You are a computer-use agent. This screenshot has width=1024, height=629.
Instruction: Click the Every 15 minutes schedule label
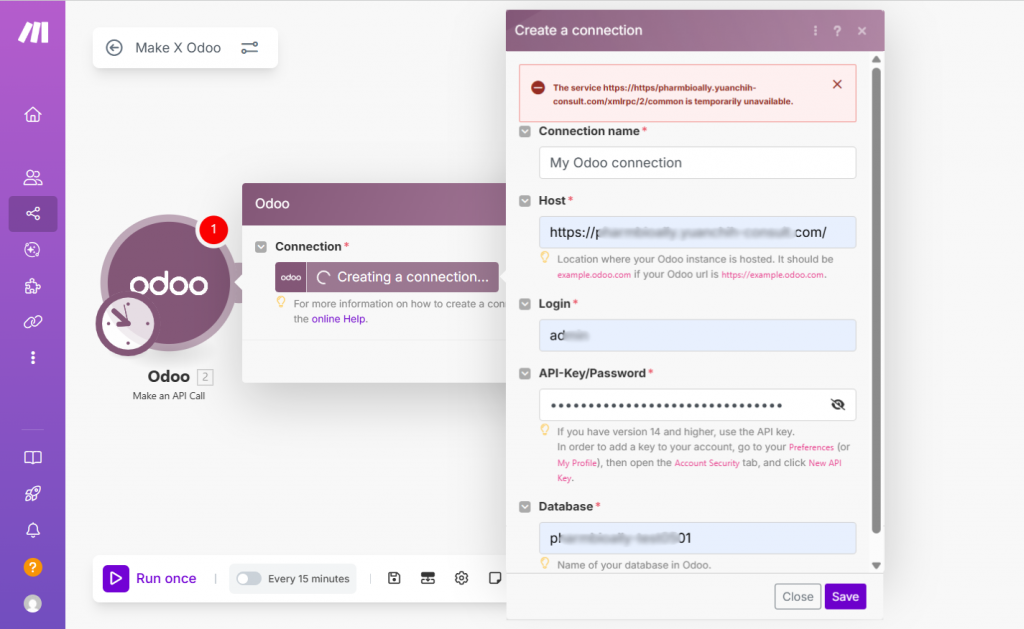point(308,579)
